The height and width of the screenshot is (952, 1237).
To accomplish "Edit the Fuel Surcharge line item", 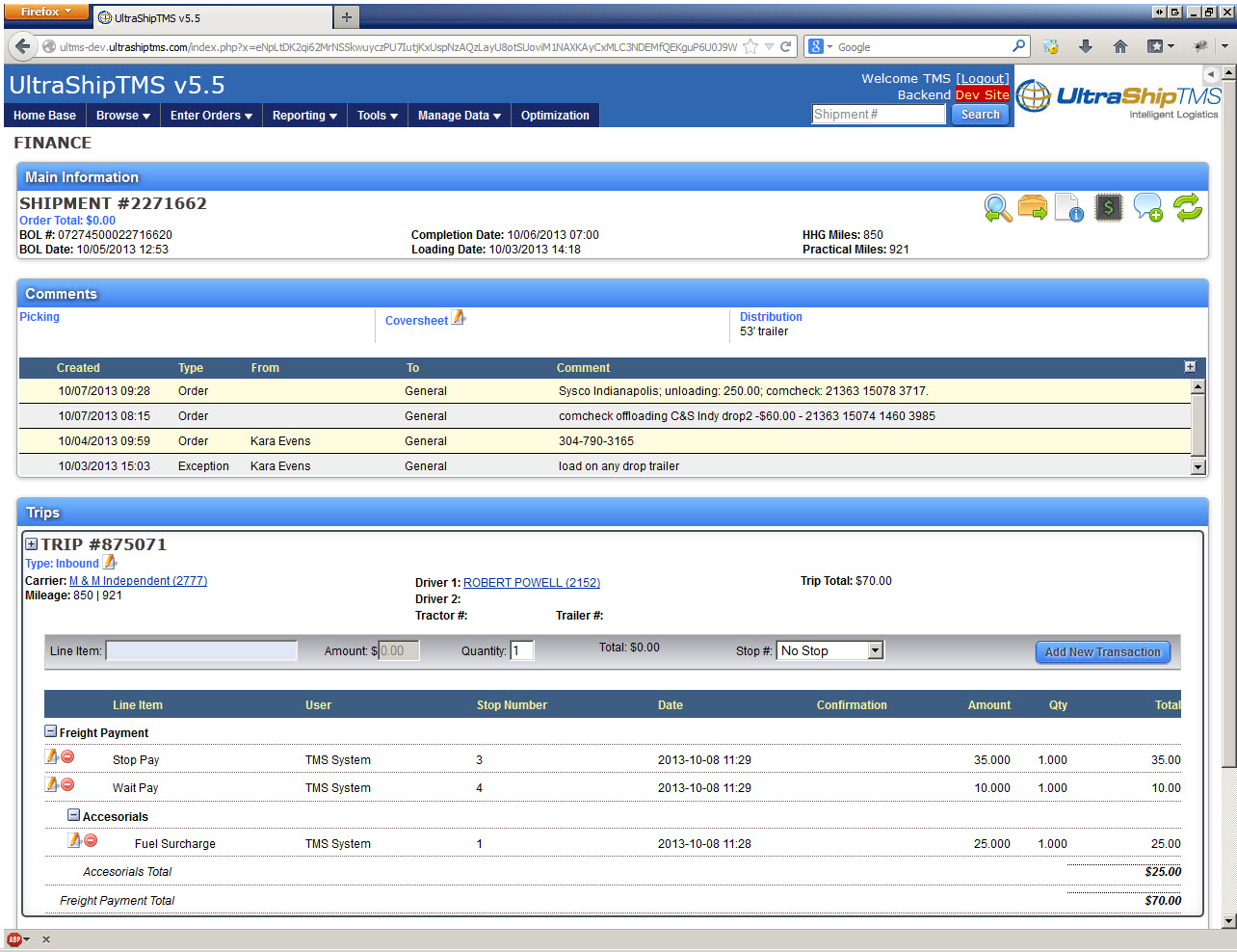I will coord(75,840).
